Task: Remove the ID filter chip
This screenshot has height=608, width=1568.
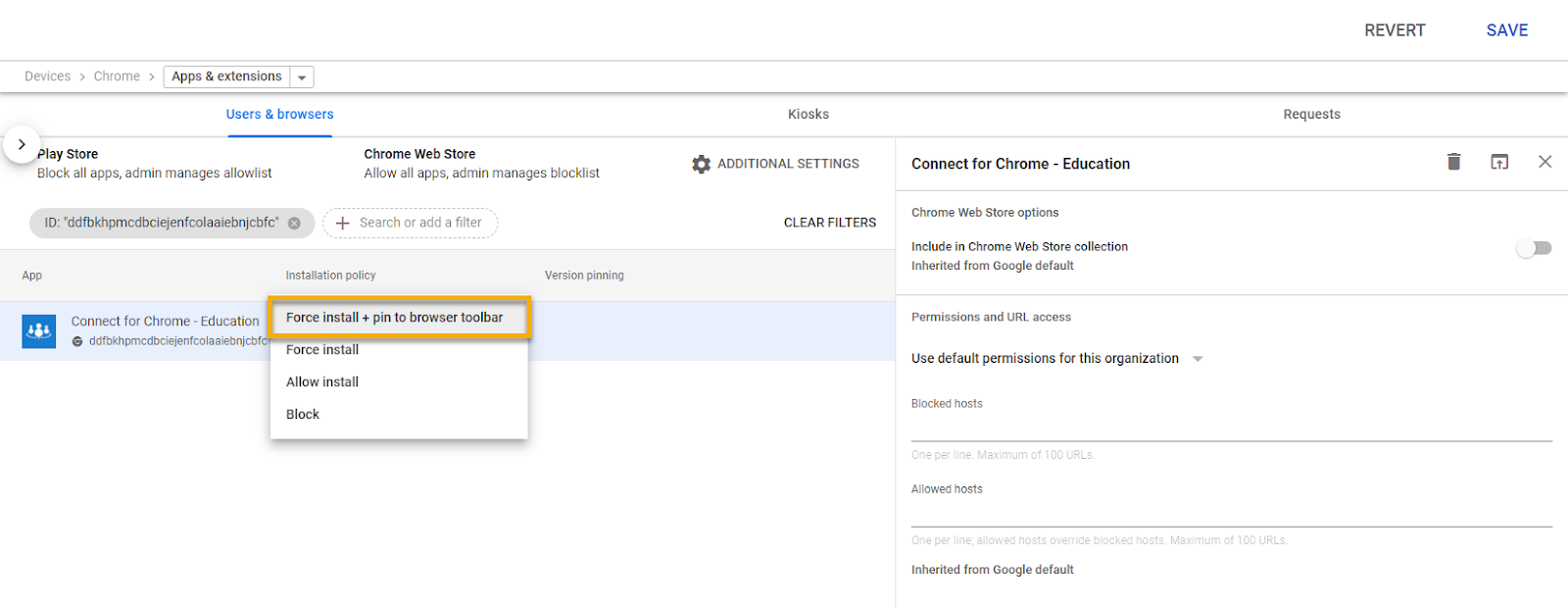Action: pyautogui.click(x=294, y=224)
